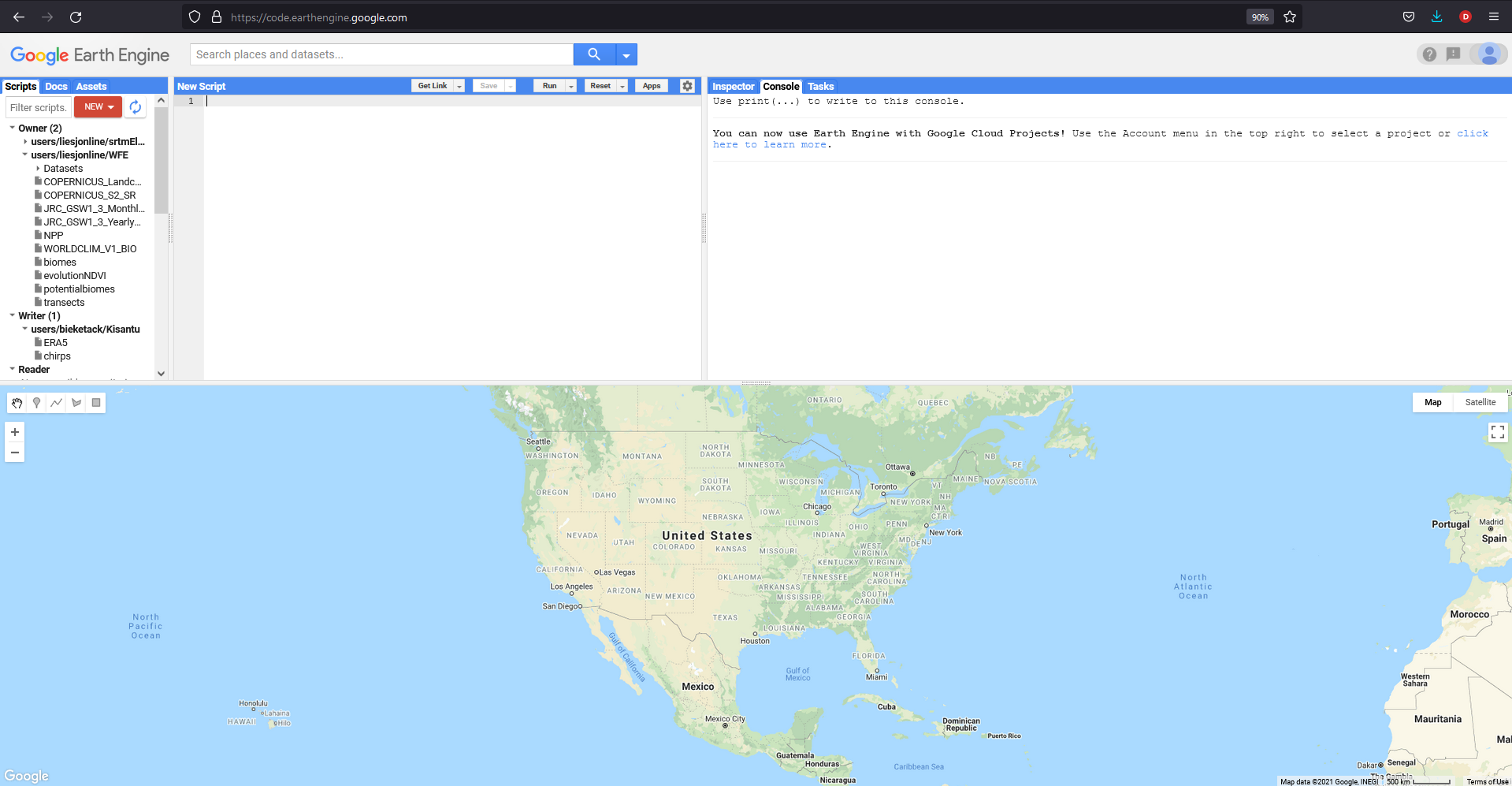The height and width of the screenshot is (786, 1512).
Task: Click the Run button
Action: tap(550, 86)
